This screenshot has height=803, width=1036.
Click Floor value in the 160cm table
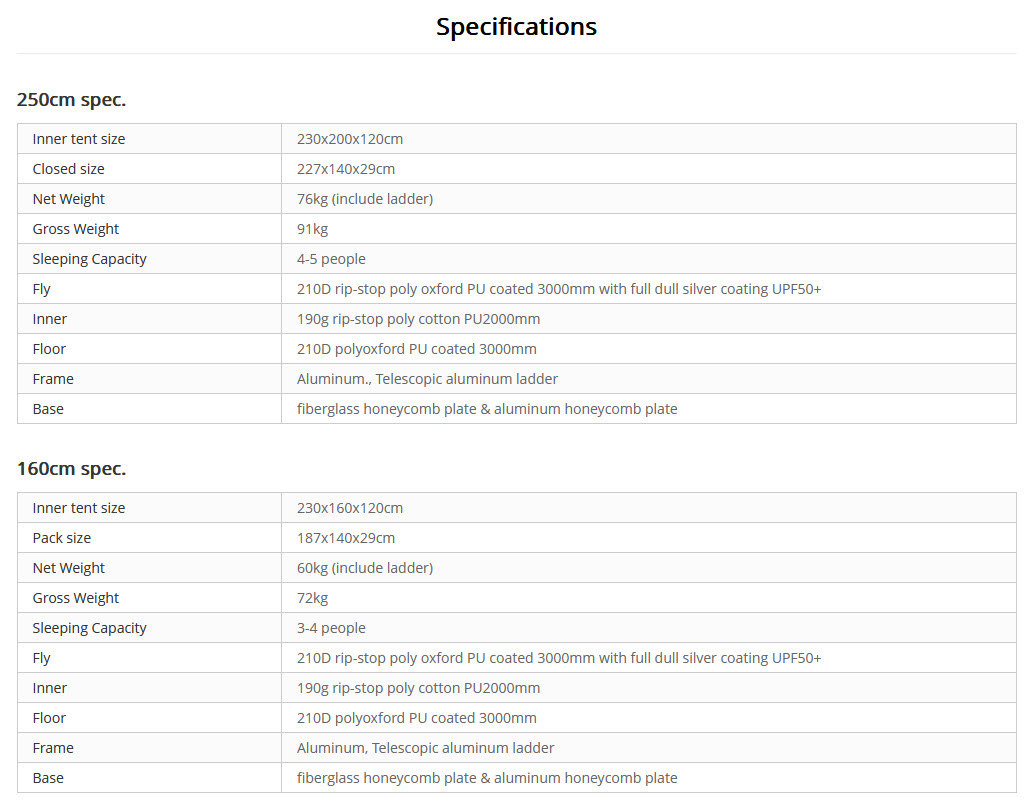point(417,718)
